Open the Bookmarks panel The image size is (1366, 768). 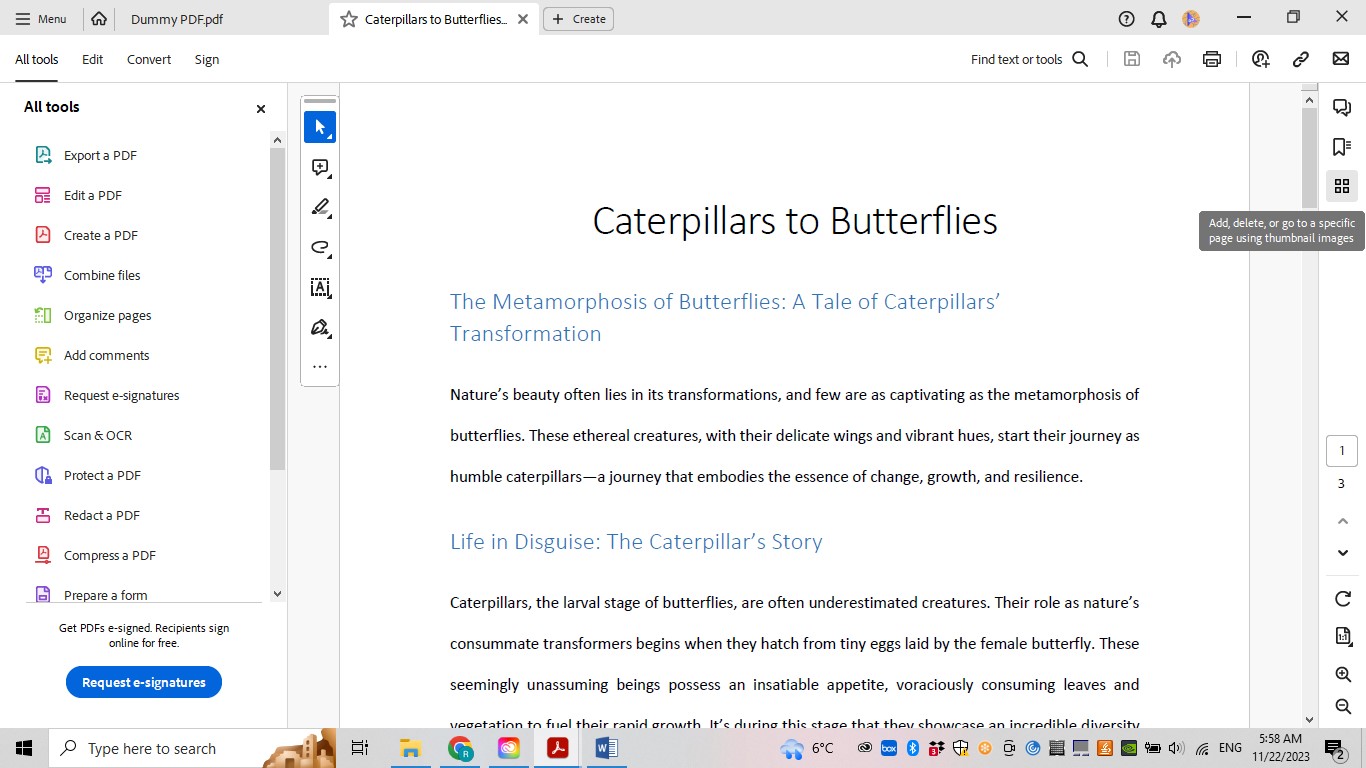(1341, 146)
